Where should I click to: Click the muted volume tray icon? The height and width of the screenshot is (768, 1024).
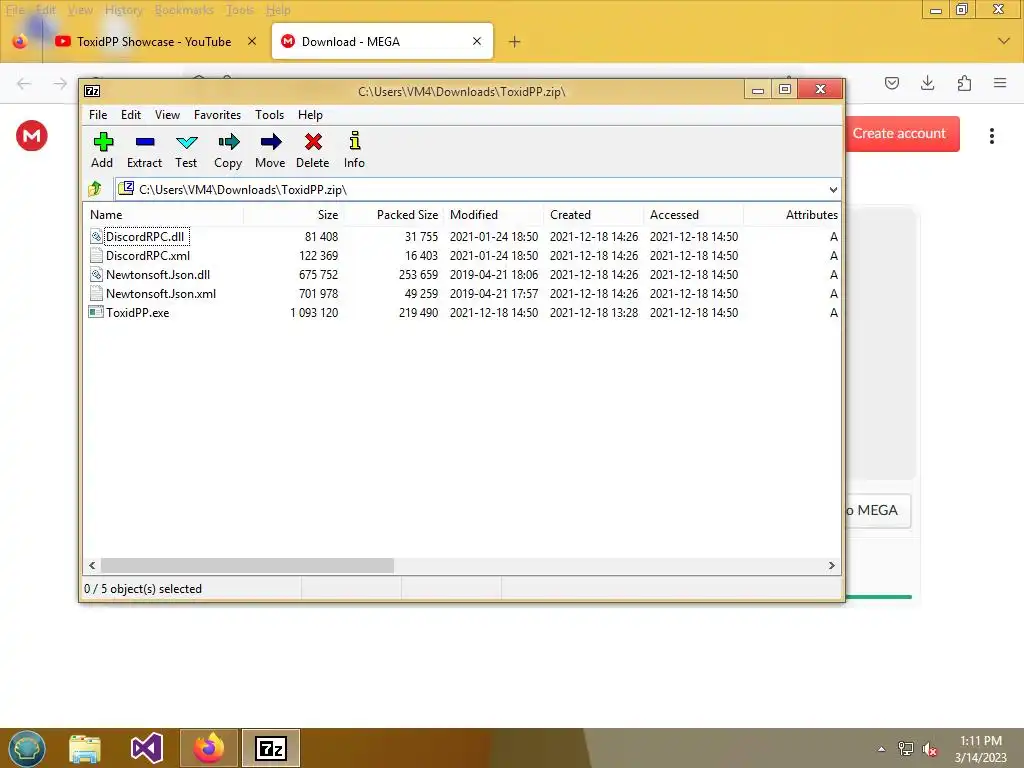930,748
